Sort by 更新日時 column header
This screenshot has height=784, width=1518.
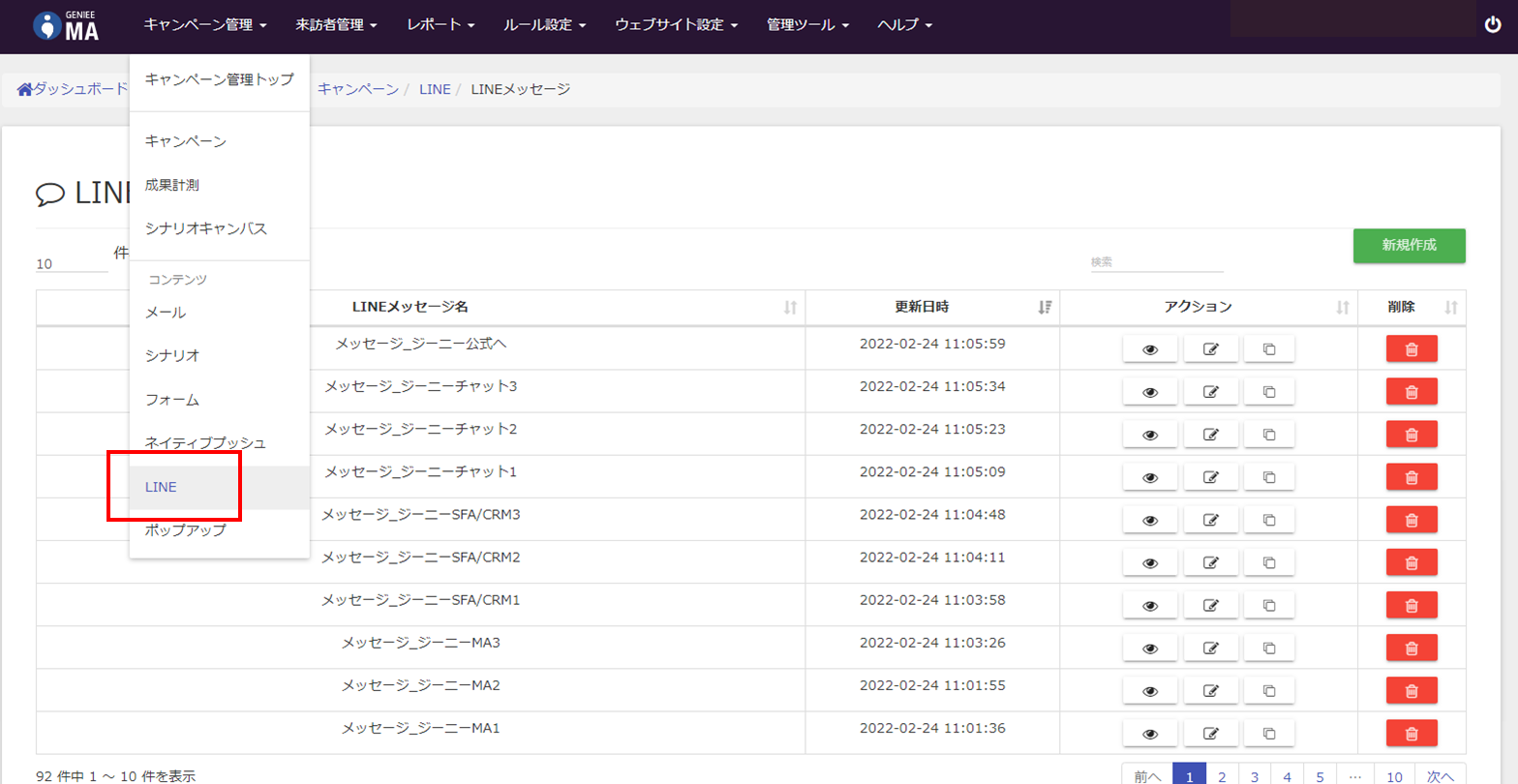click(x=932, y=307)
